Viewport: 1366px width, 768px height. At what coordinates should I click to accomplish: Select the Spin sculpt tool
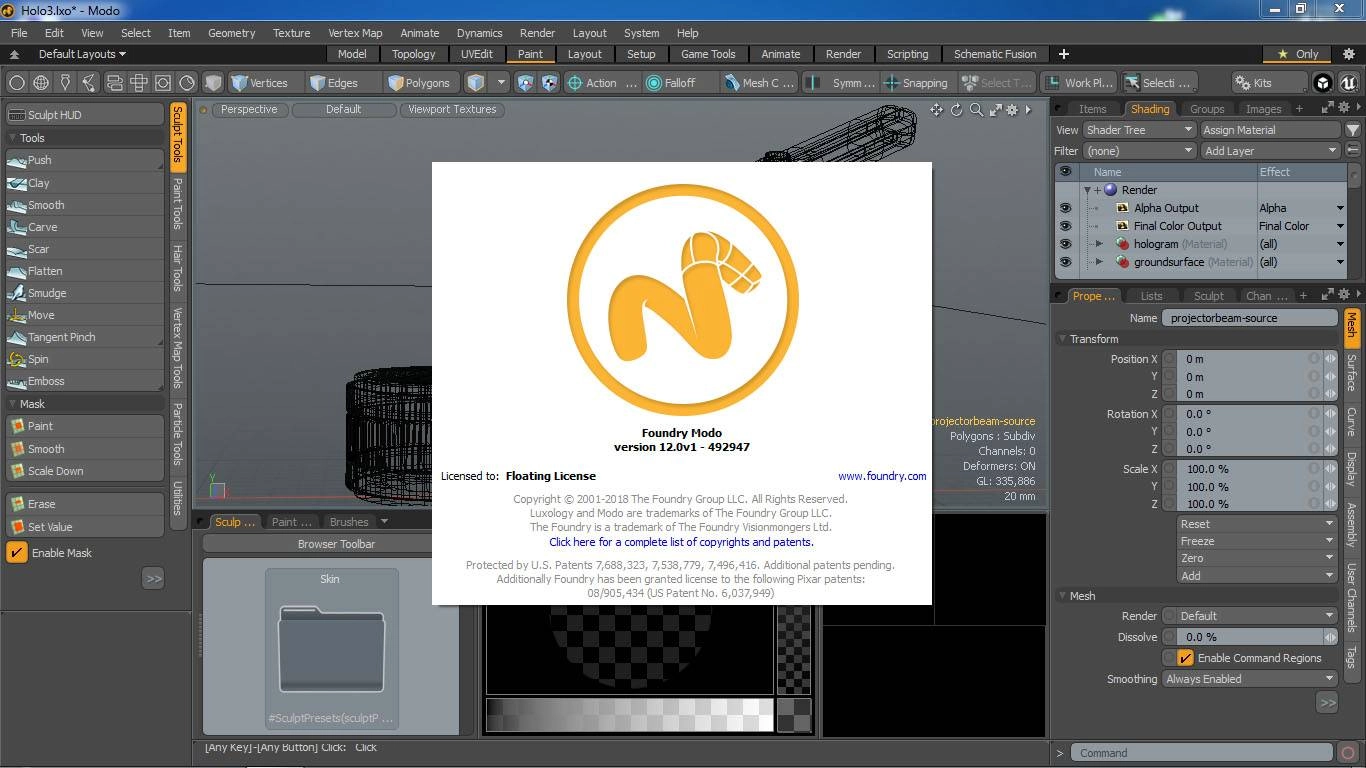click(84, 359)
